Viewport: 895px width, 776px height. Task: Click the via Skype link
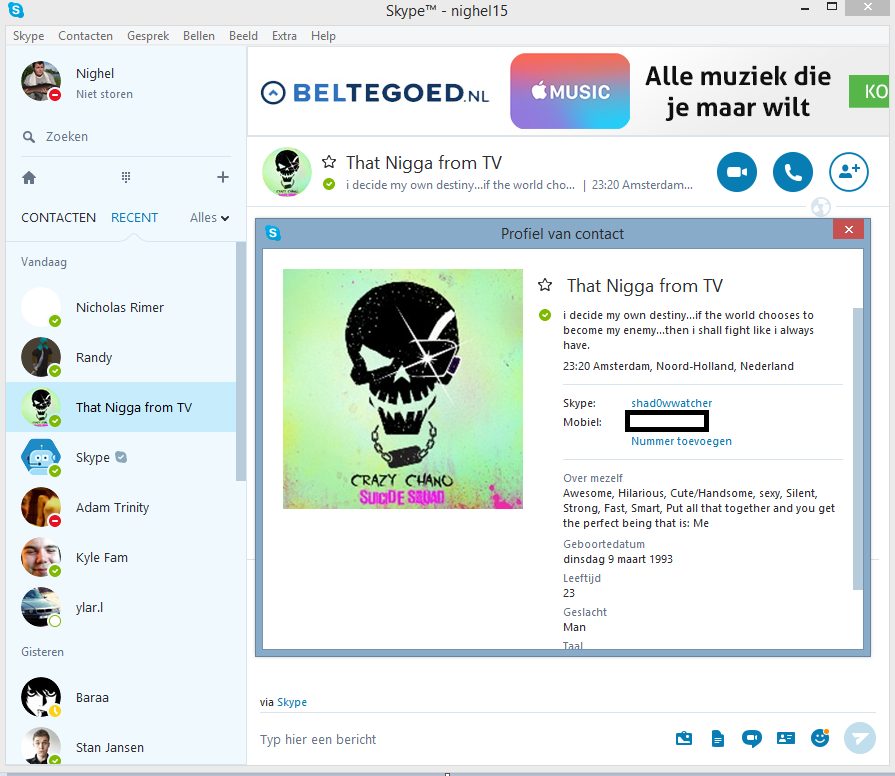(292, 702)
